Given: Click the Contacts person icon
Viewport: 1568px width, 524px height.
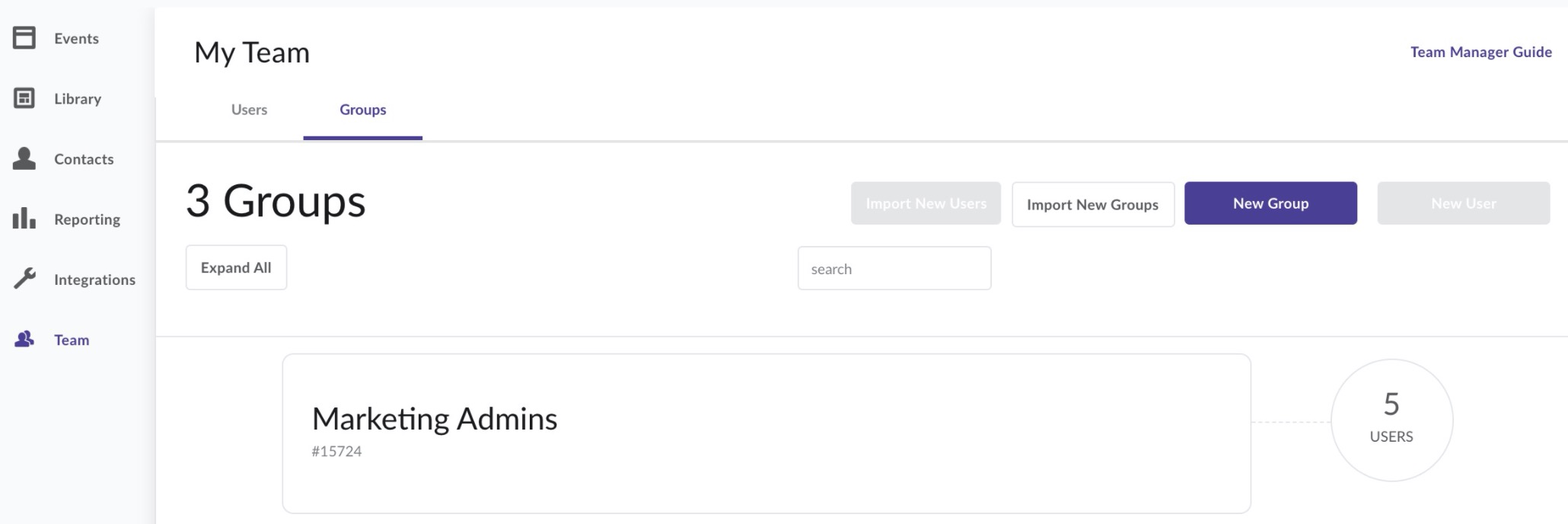Looking at the screenshot, I should (x=24, y=158).
